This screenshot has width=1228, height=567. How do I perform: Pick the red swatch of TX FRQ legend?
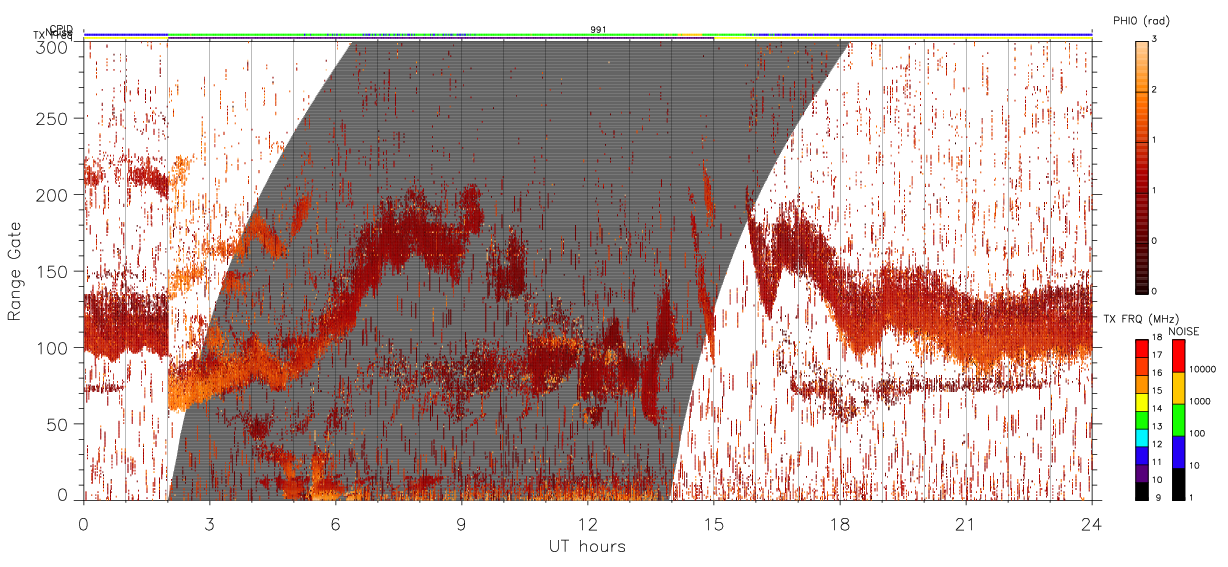click(1142, 348)
